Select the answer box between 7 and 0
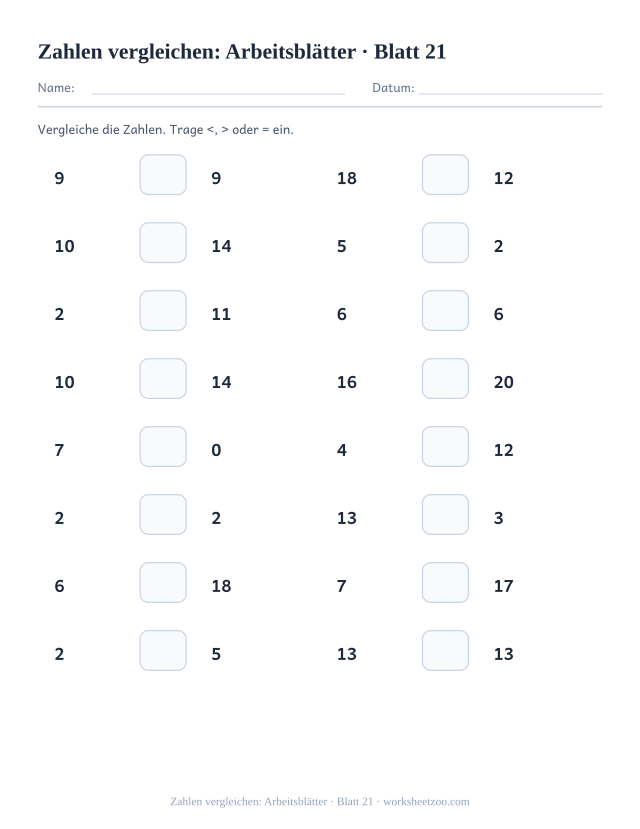640x829 pixels. coord(163,447)
